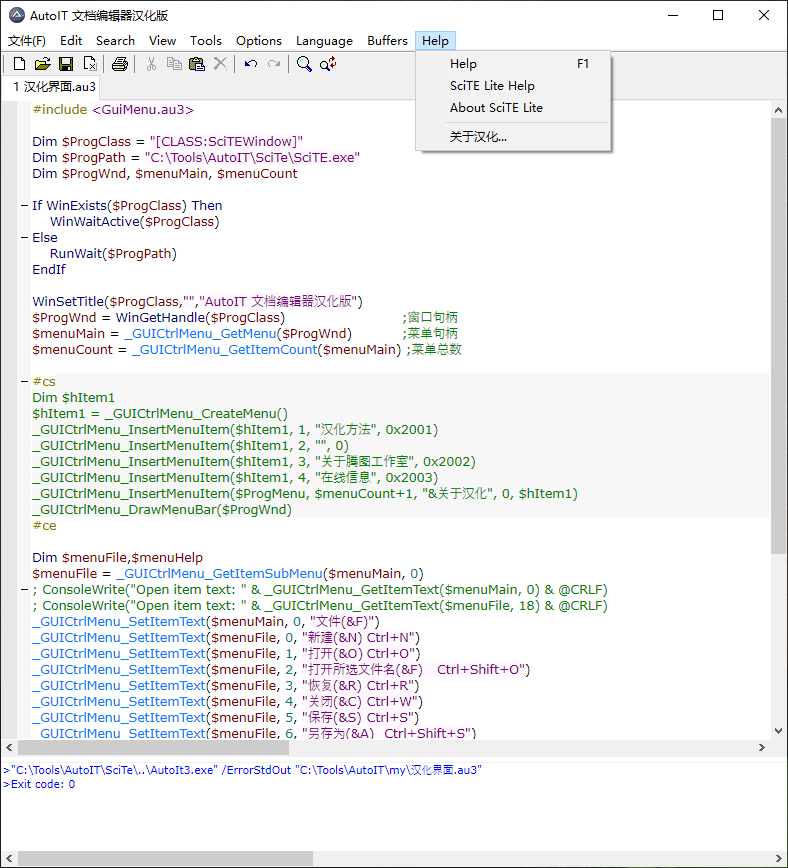Click the '关于汉化...' menu item
This screenshot has width=788, height=868.
[478, 137]
